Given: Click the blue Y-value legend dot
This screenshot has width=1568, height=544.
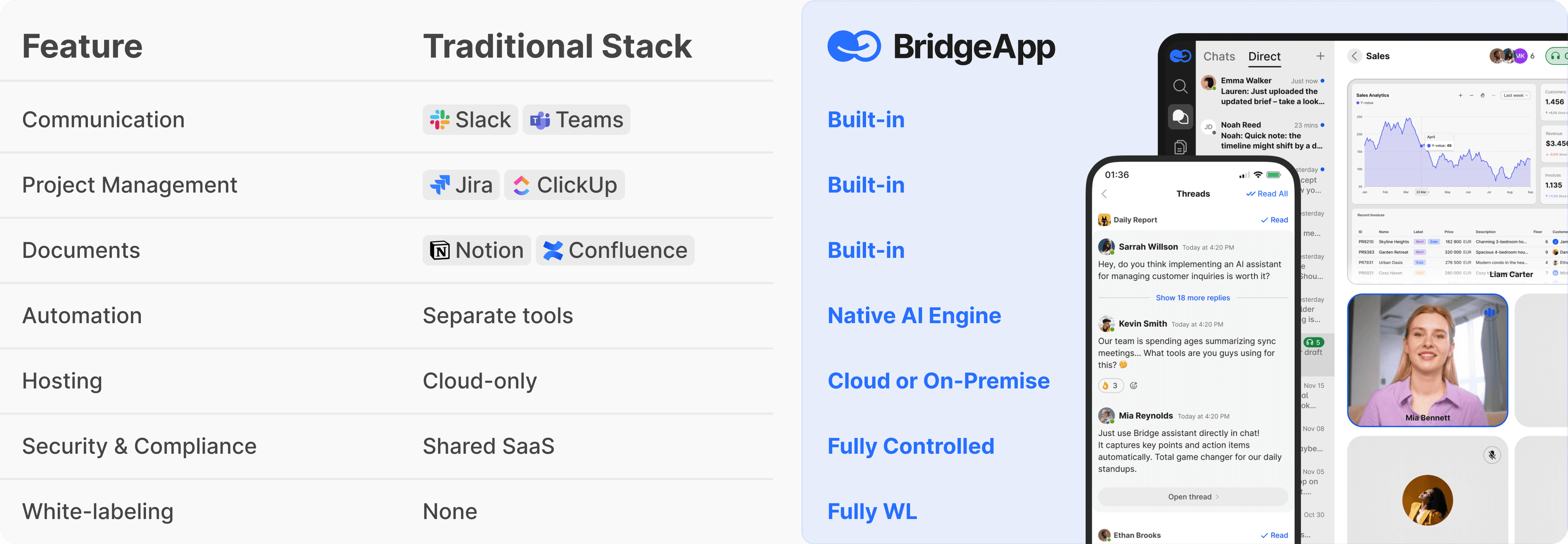Looking at the screenshot, I should point(1357,103).
